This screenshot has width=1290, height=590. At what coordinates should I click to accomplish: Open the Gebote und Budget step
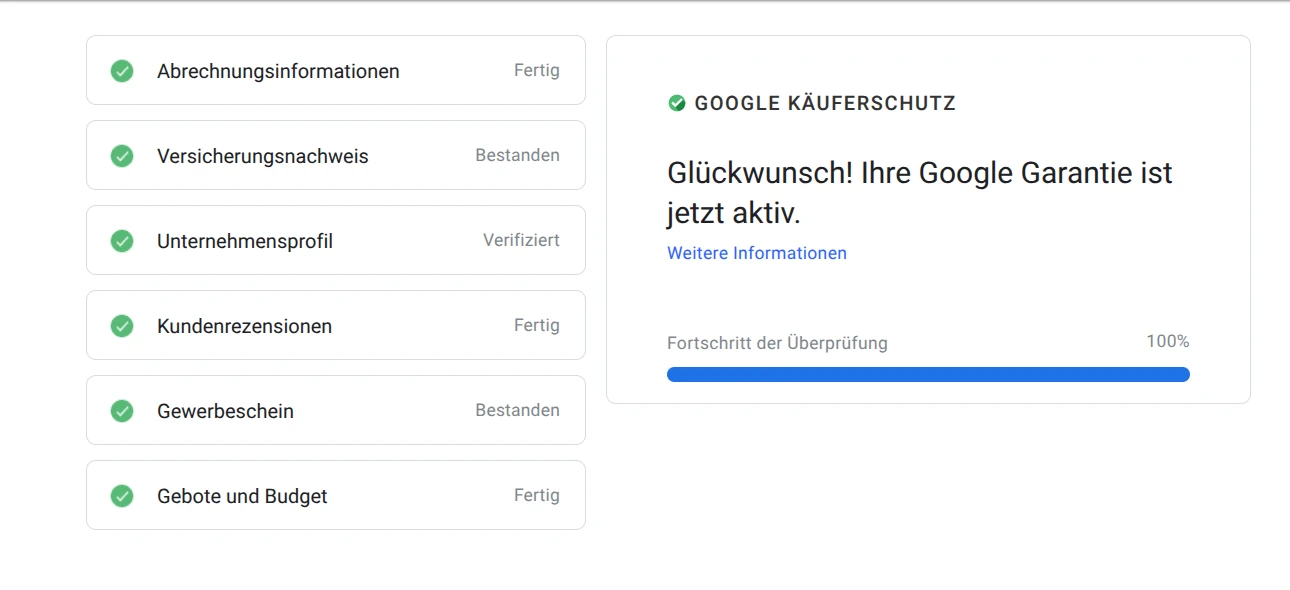[336, 495]
